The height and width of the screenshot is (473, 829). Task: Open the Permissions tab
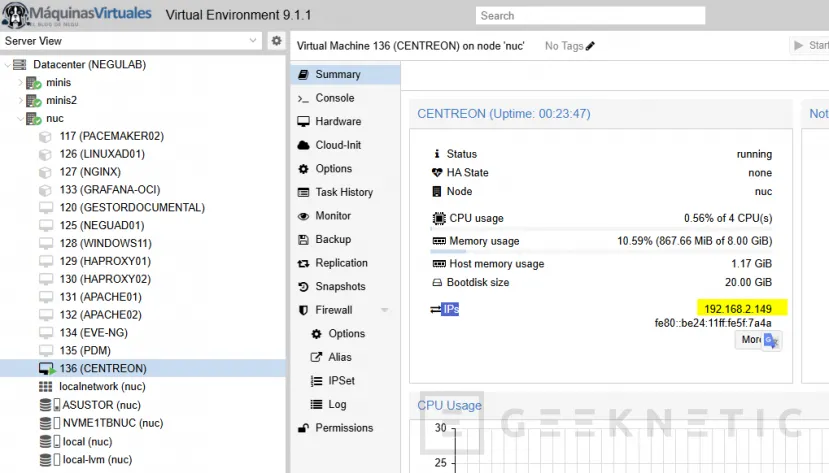(x=345, y=428)
